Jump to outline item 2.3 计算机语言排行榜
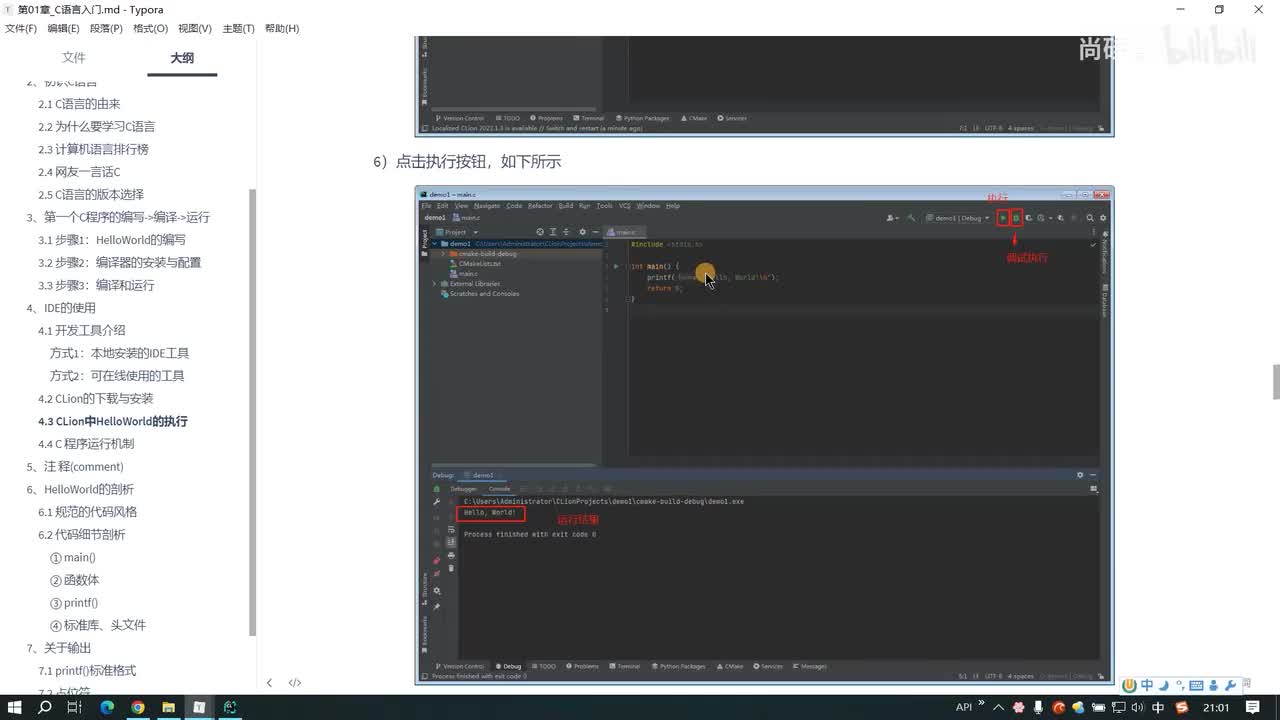The width and height of the screenshot is (1280, 720). click(93, 149)
